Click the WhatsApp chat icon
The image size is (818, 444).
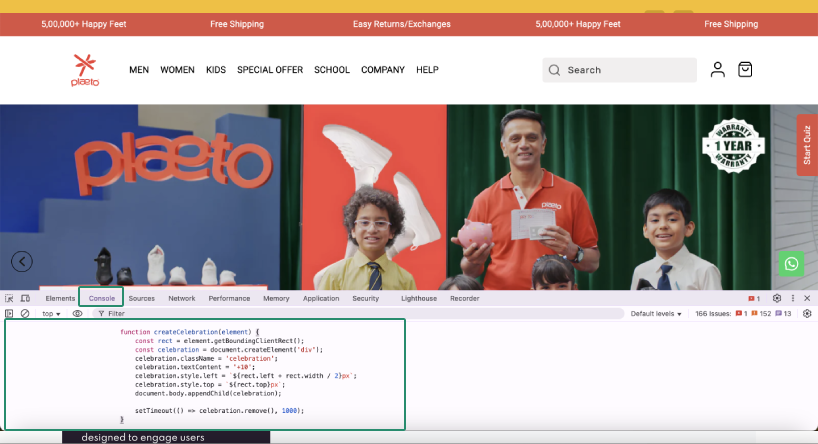pos(792,264)
